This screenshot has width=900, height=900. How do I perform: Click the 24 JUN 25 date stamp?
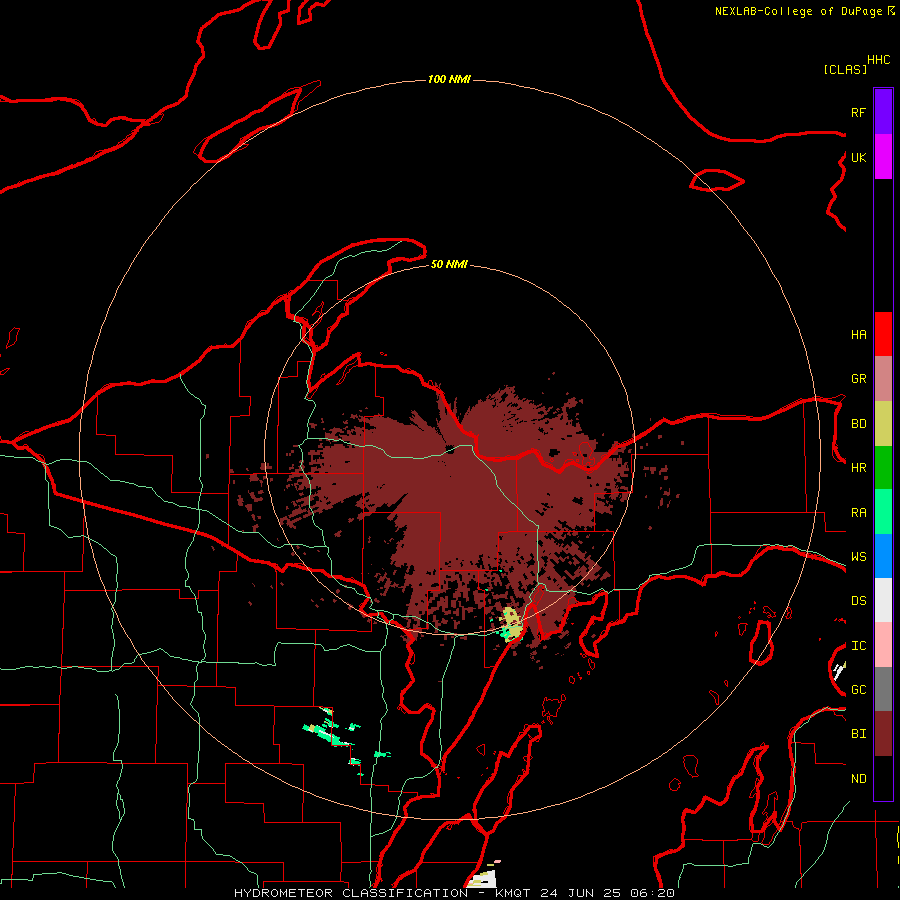point(580,893)
